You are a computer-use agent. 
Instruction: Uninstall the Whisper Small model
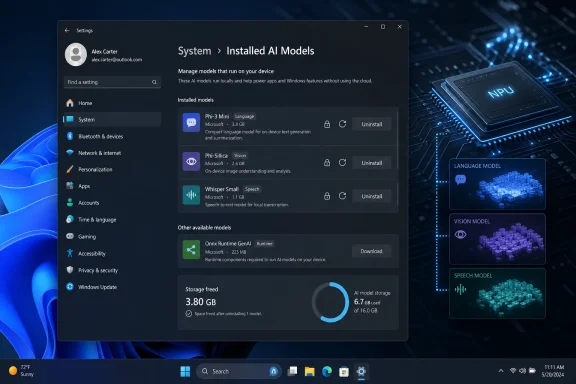pos(371,196)
